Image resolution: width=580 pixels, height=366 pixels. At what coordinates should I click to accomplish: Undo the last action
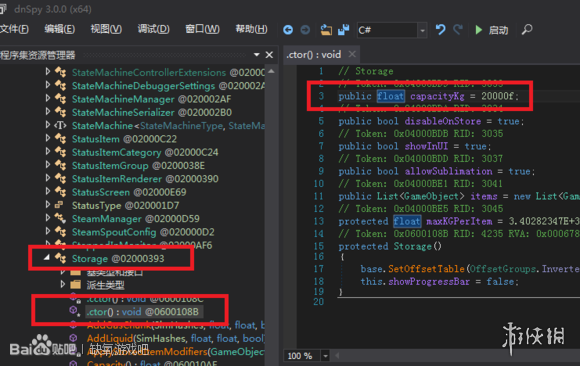tap(440, 30)
